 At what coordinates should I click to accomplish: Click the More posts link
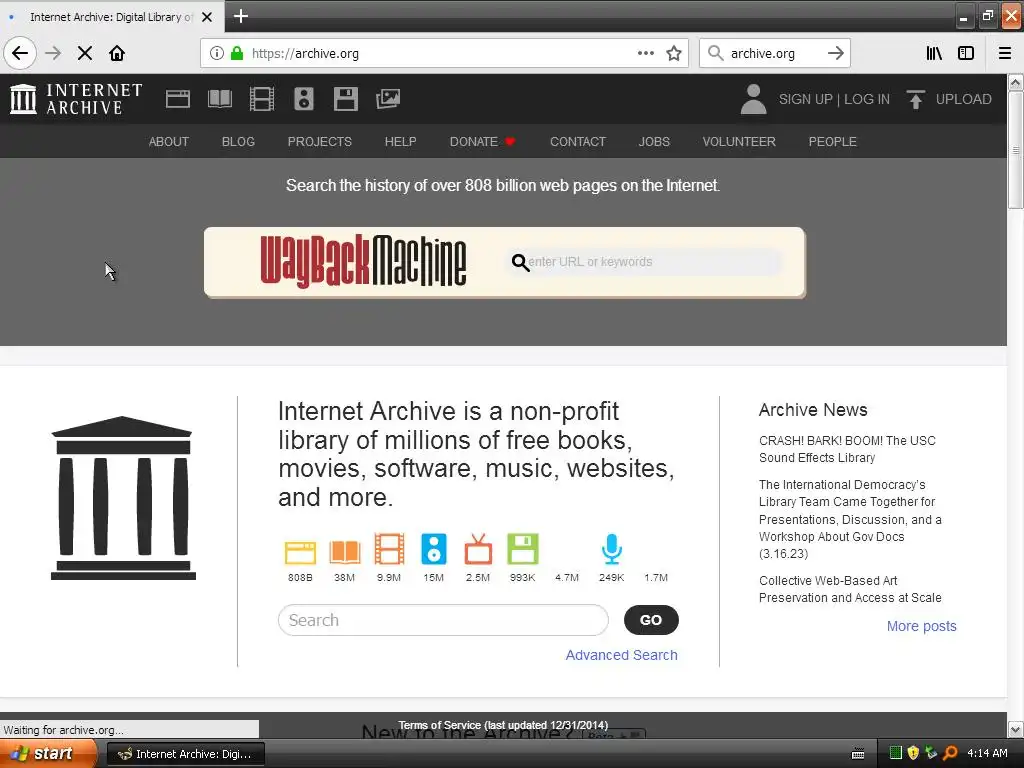921,626
